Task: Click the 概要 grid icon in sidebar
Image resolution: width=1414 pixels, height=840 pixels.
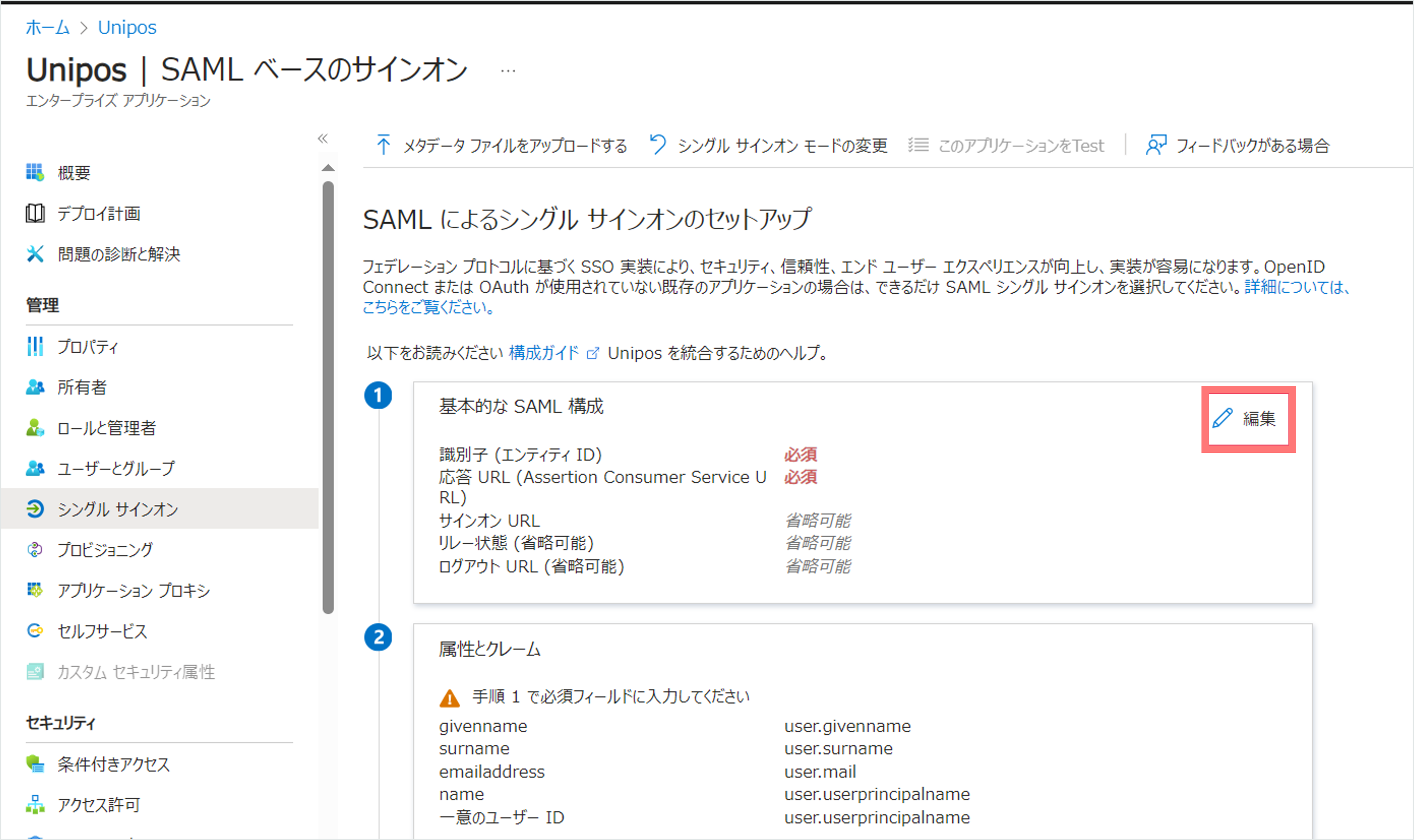Action: click(35, 173)
